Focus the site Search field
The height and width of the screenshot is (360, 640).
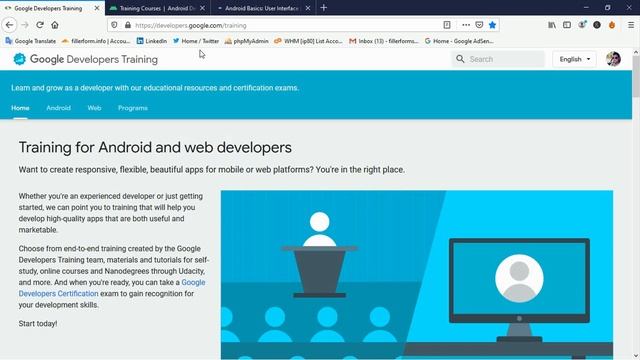pyautogui.click(x=498, y=59)
